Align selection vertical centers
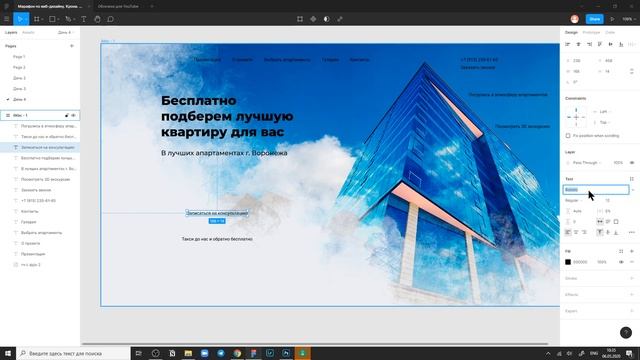Viewport: 640px width, 360px height. [611, 44]
